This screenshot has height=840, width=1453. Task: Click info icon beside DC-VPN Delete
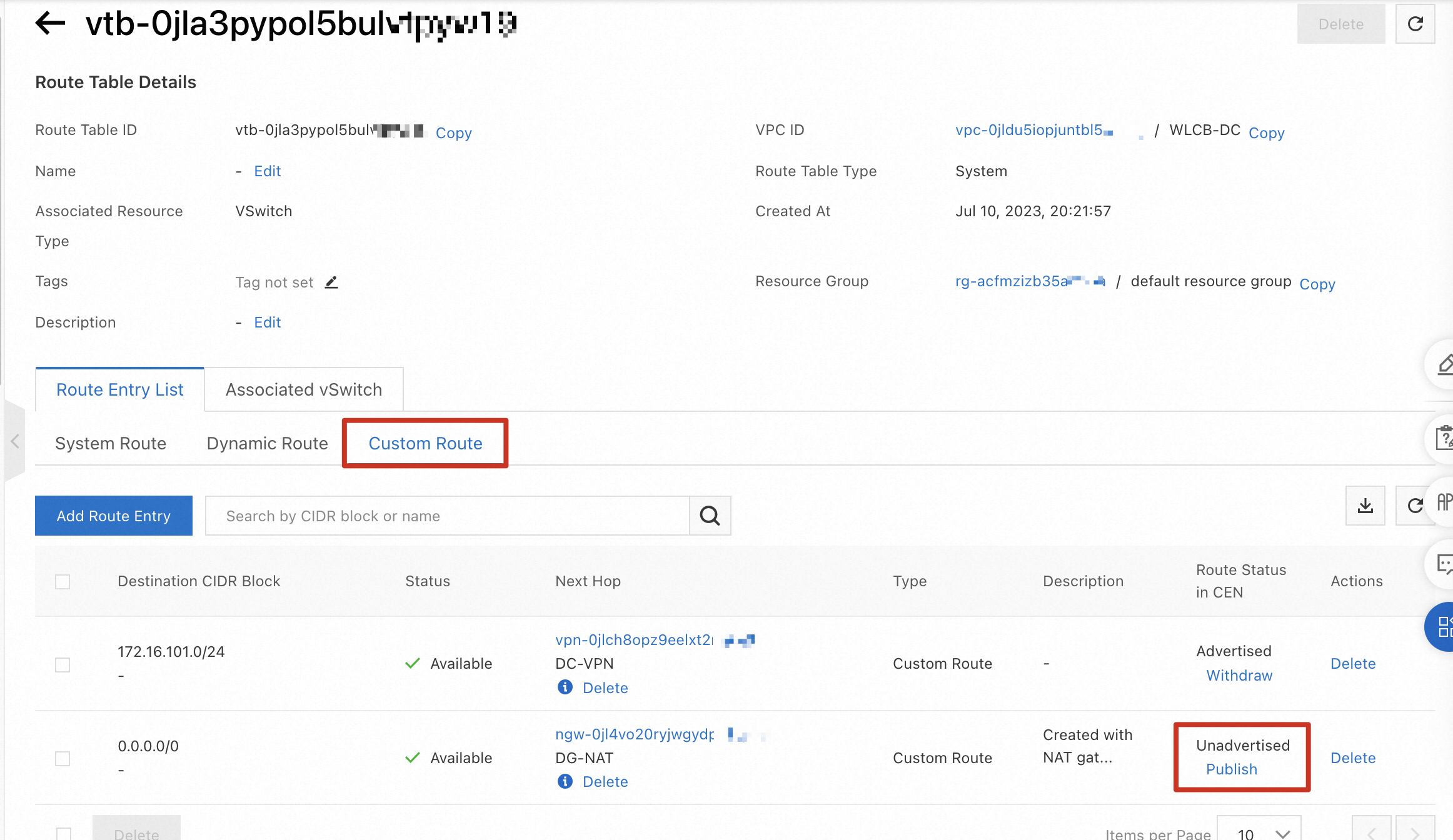565,687
